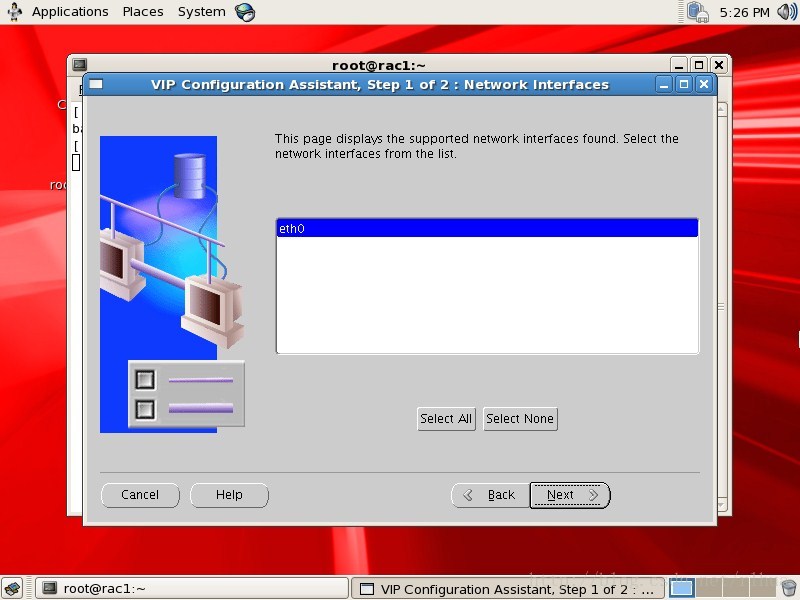Cancel the VIP Configuration Assistant
The height and width of the screenshot is (600, 800).
(140, 495)
